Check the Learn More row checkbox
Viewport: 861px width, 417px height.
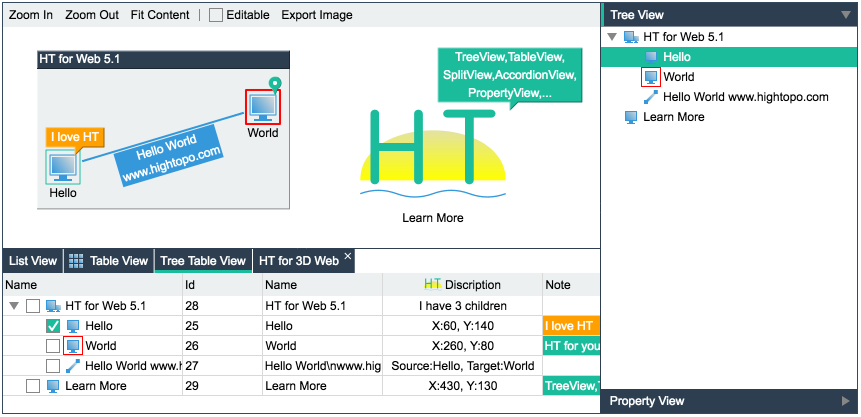[33, 386]
